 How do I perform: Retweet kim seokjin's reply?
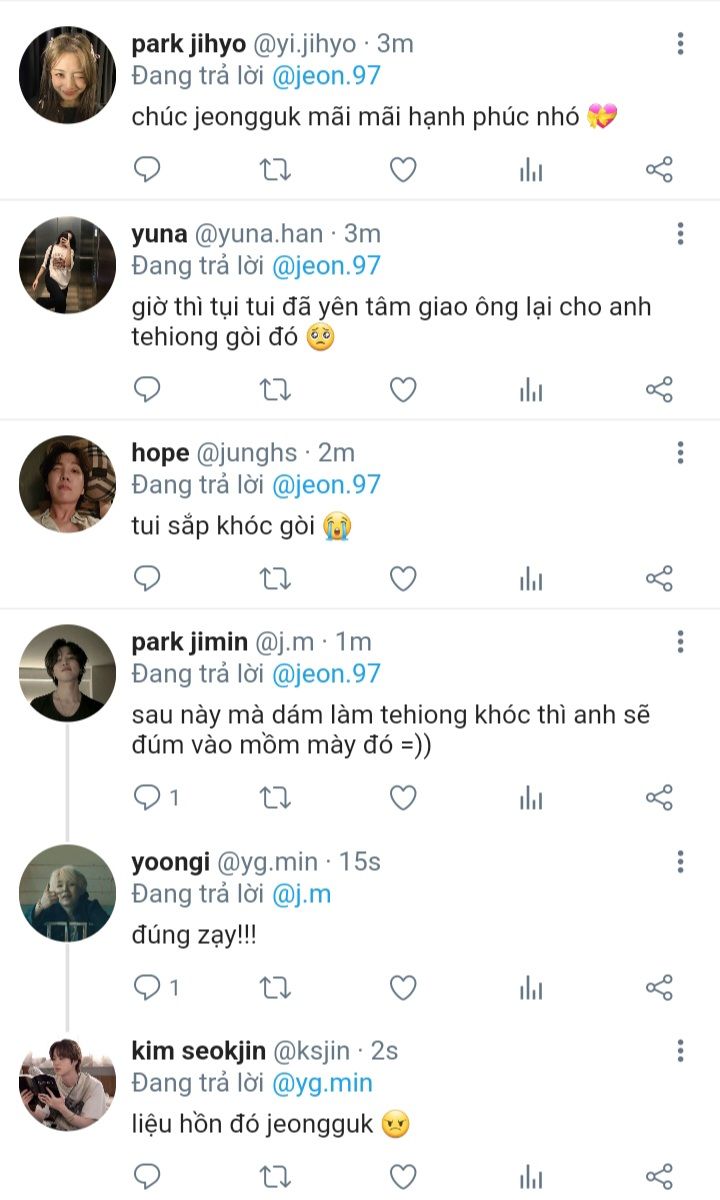[x=275, y=1175]
